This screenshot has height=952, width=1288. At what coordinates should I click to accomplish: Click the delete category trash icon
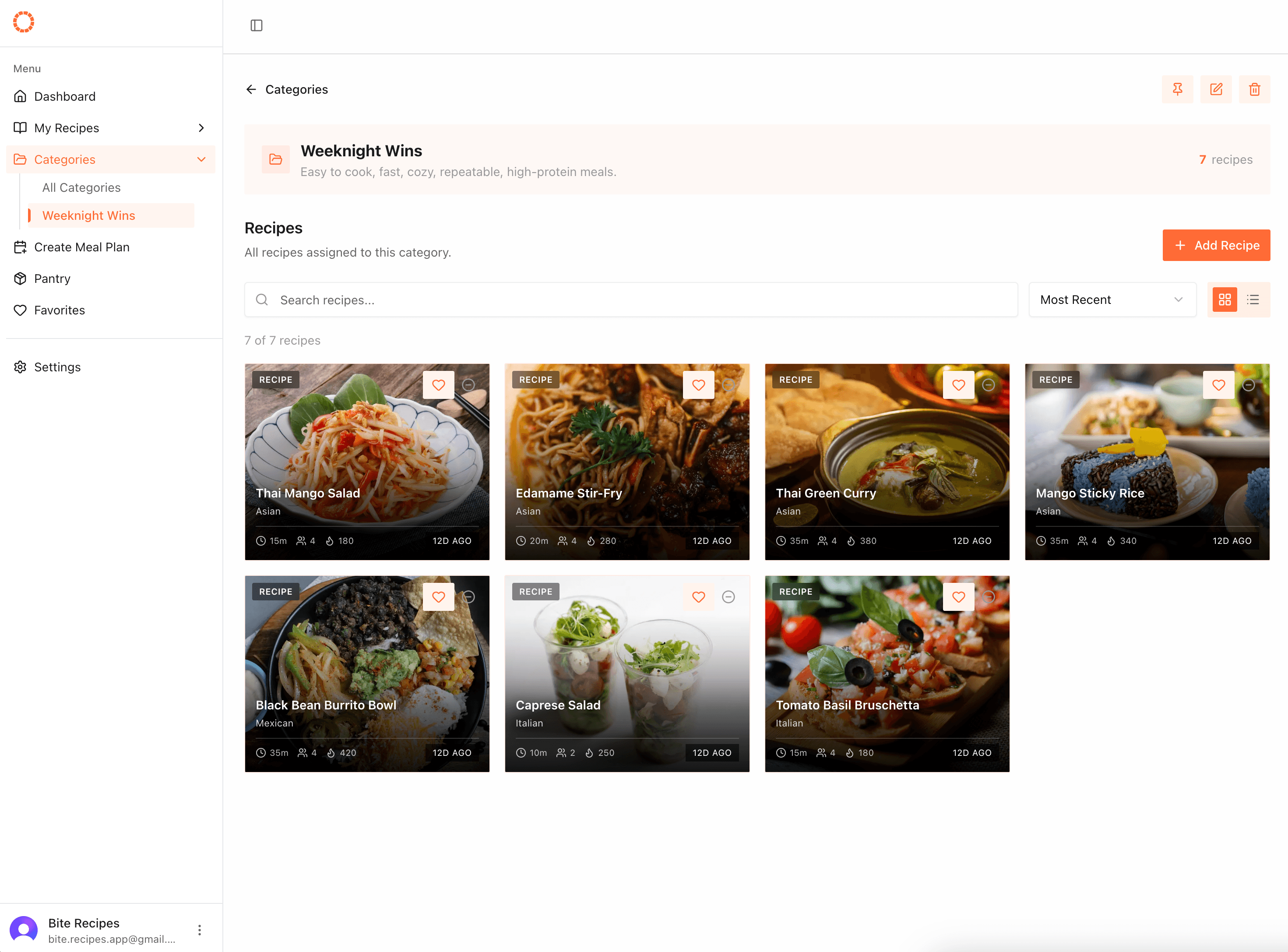click(1254, 89)
